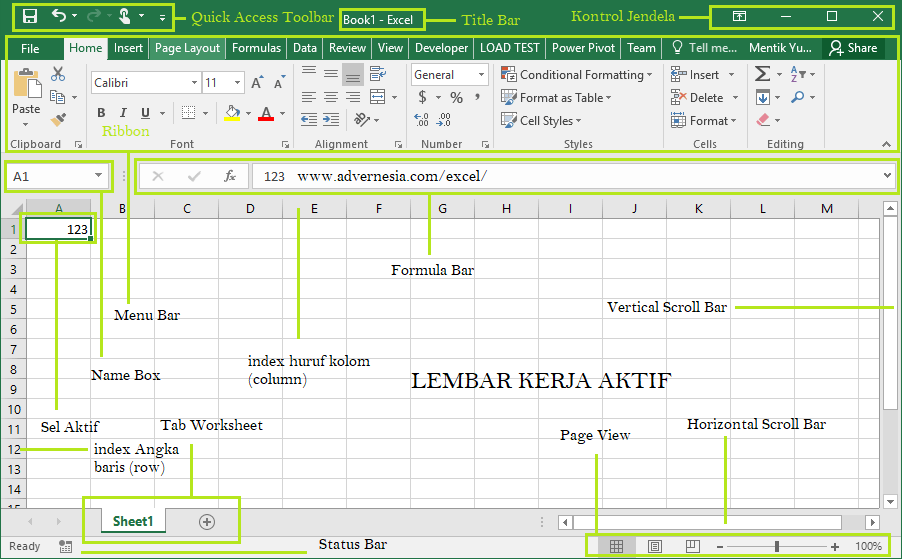Toggle Align Right
This screenshot has height=559, width=902.
point(353,97)
